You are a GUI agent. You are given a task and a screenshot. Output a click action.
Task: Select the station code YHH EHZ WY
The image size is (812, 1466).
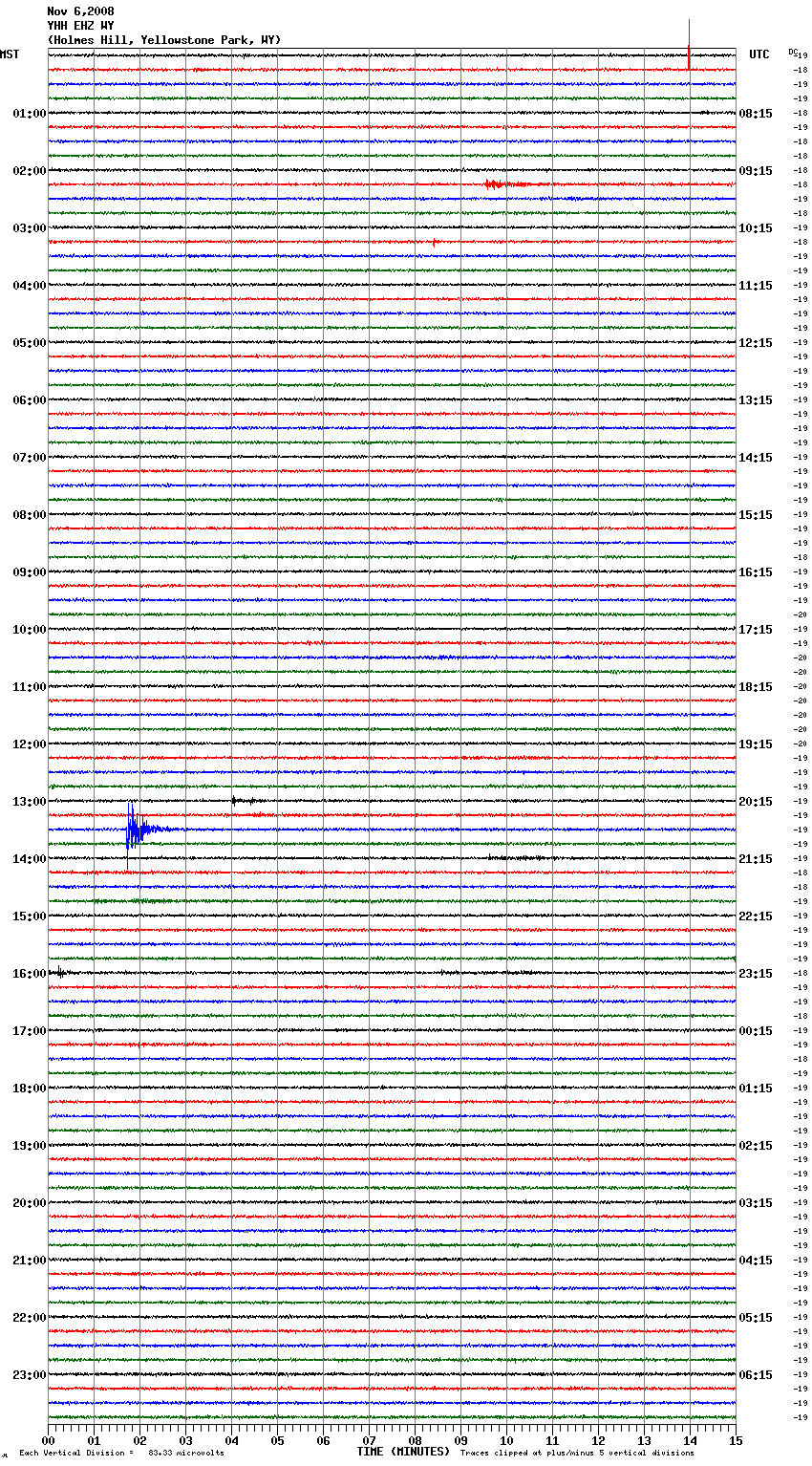coord(80,26)
